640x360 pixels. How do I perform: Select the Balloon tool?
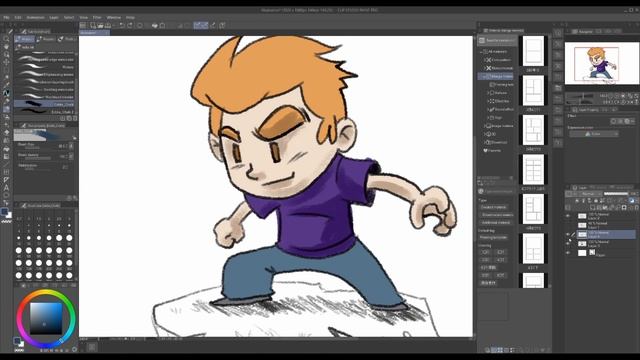pyautogui.click(x=6, y=196)
